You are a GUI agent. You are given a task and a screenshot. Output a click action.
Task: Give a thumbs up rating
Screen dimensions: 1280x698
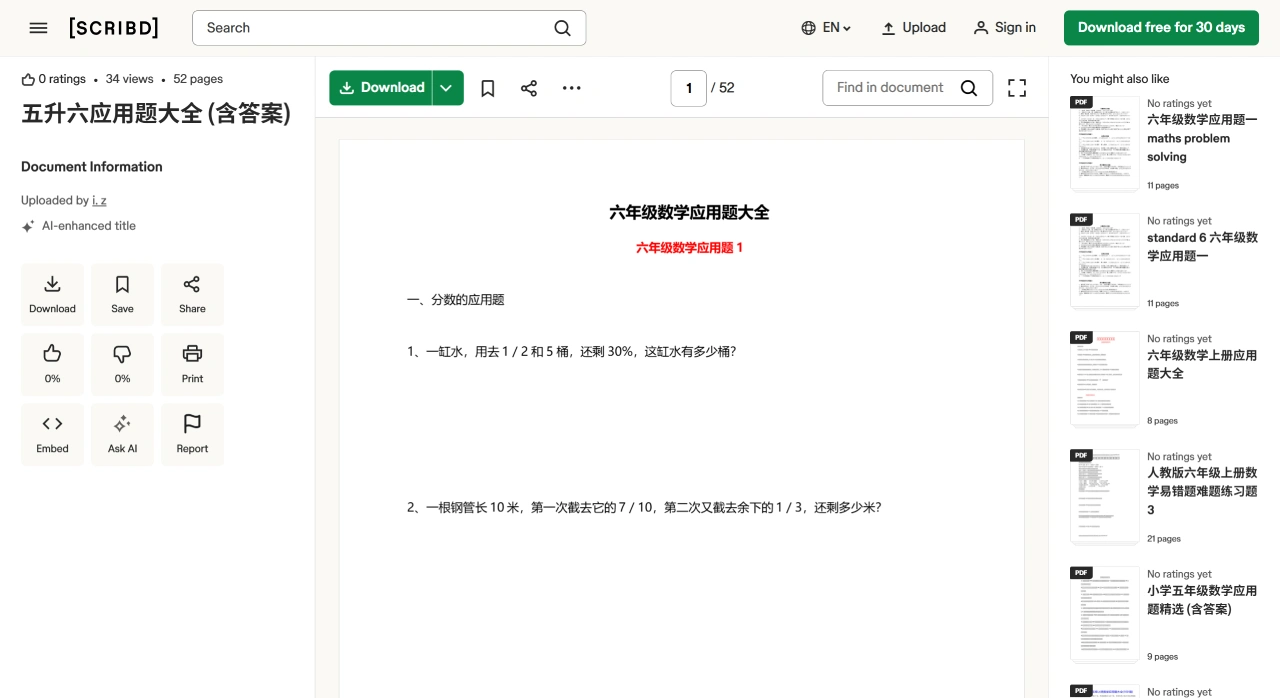52,365
